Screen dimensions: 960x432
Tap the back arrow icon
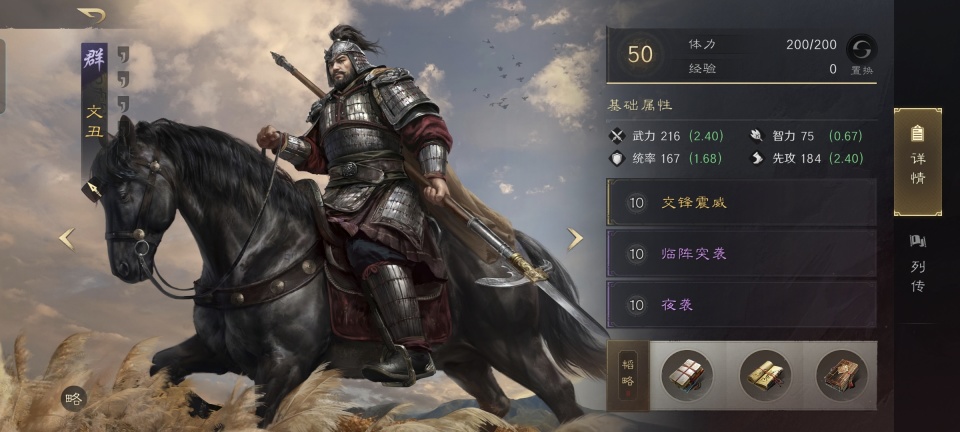[91, 15]
